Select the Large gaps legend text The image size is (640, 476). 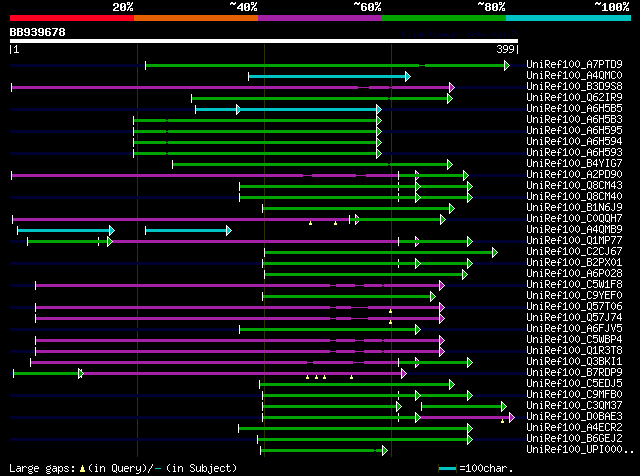tap(123, 468)
